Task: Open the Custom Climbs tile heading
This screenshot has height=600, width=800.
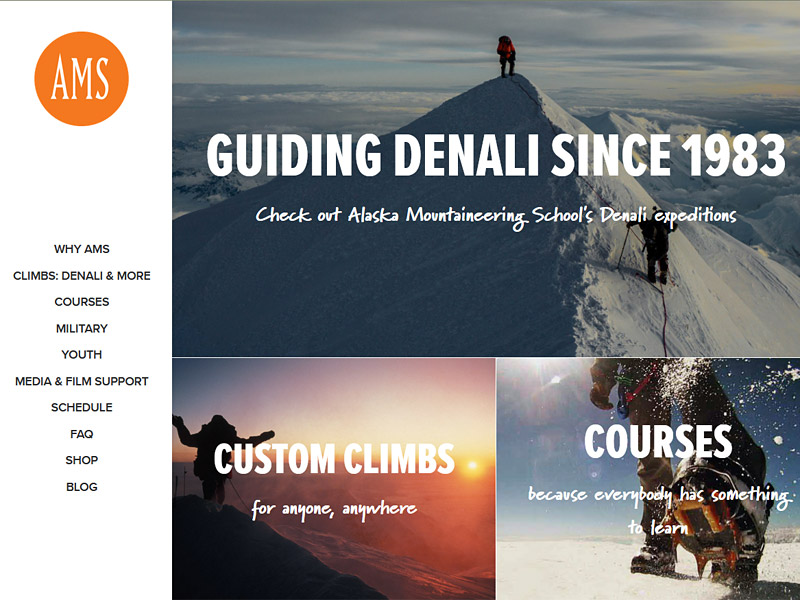Action: 334,459
